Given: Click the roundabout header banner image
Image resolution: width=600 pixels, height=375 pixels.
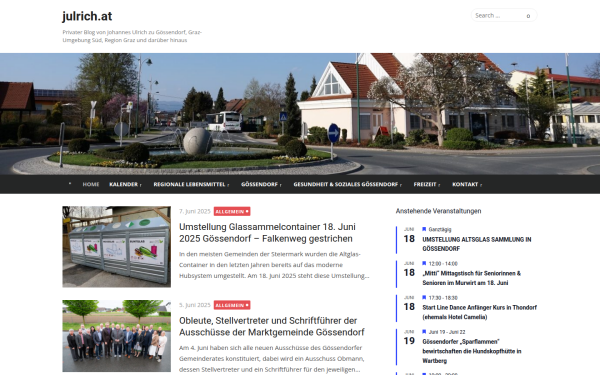Looking at the screenshot, I should 300,114.
